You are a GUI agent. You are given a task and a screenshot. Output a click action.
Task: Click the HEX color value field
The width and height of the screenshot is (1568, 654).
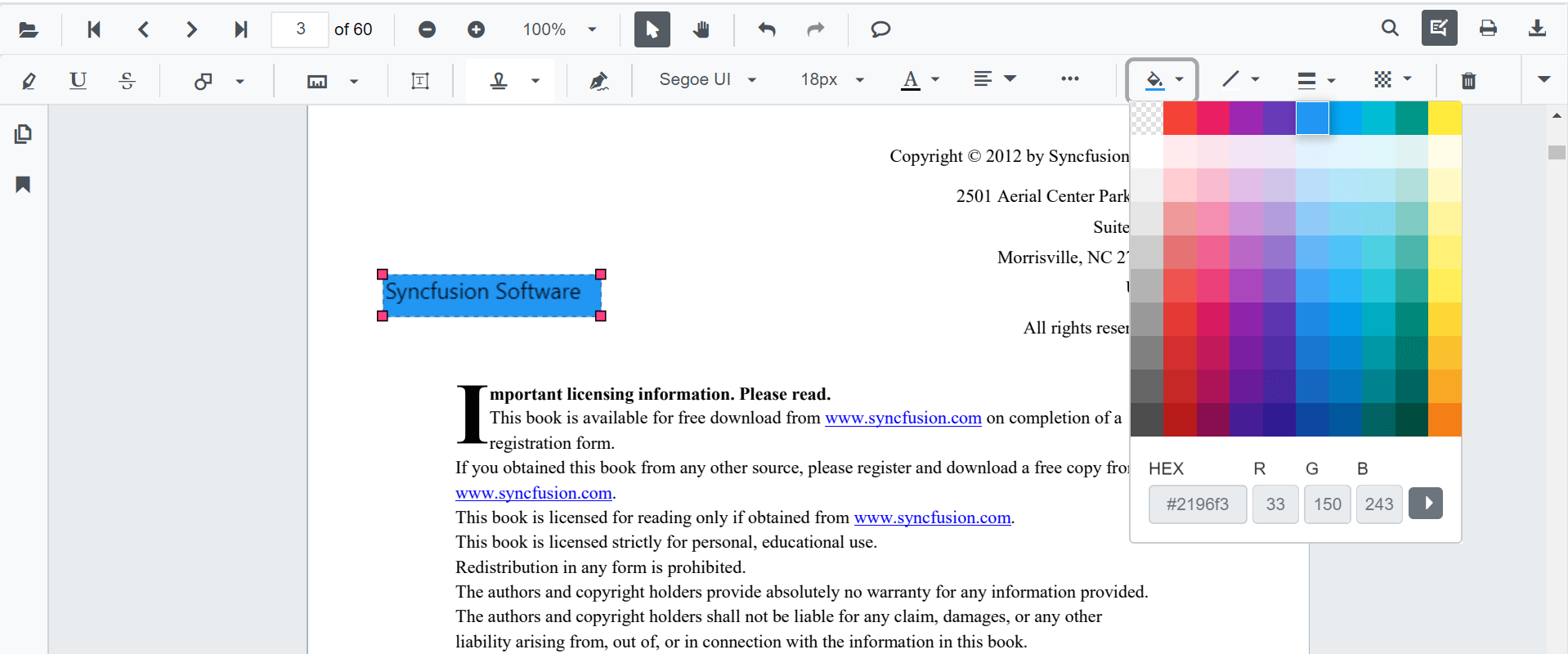[x=1198, y=504]
